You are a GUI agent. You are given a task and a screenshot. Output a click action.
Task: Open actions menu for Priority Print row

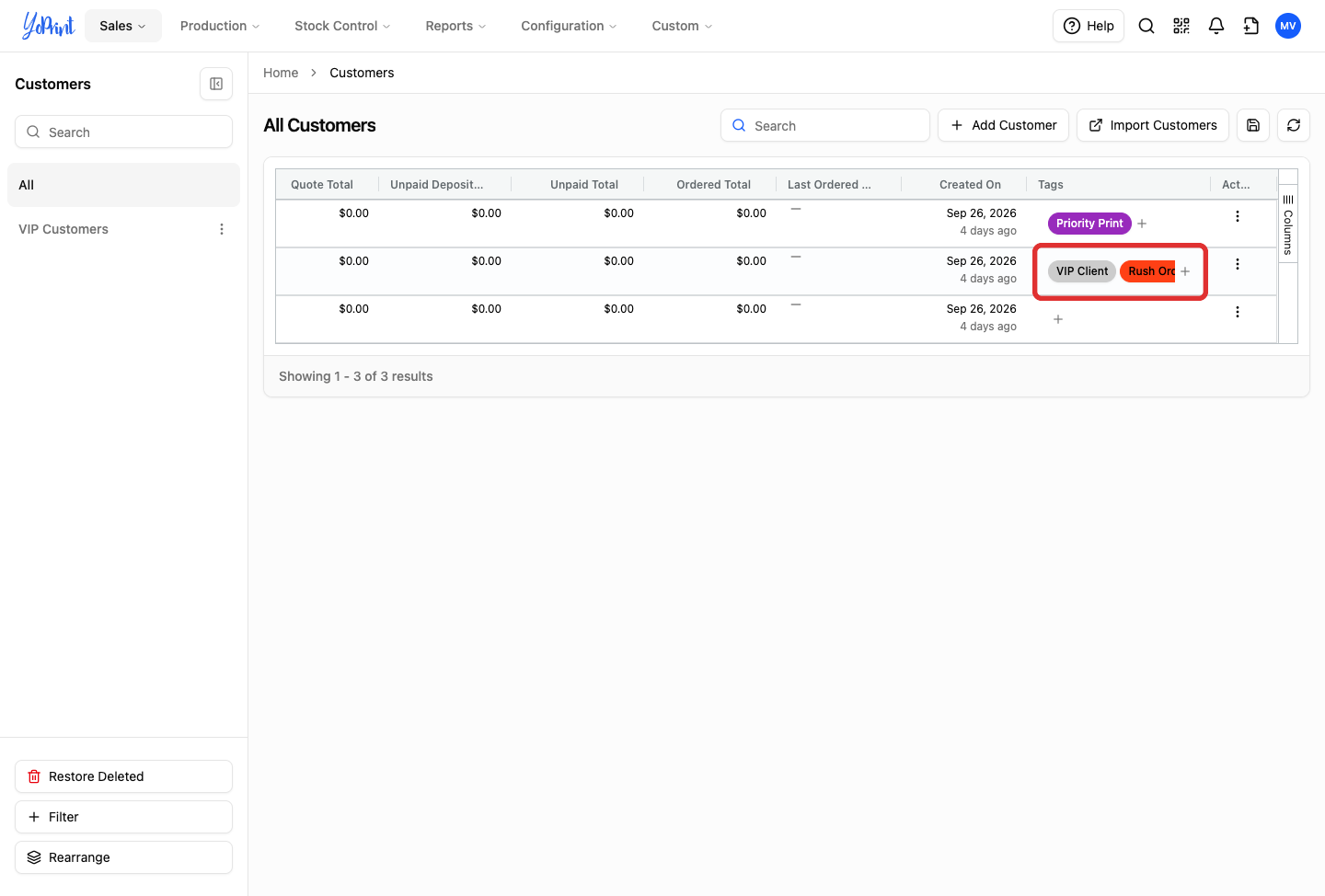[x=1238, y=216]
